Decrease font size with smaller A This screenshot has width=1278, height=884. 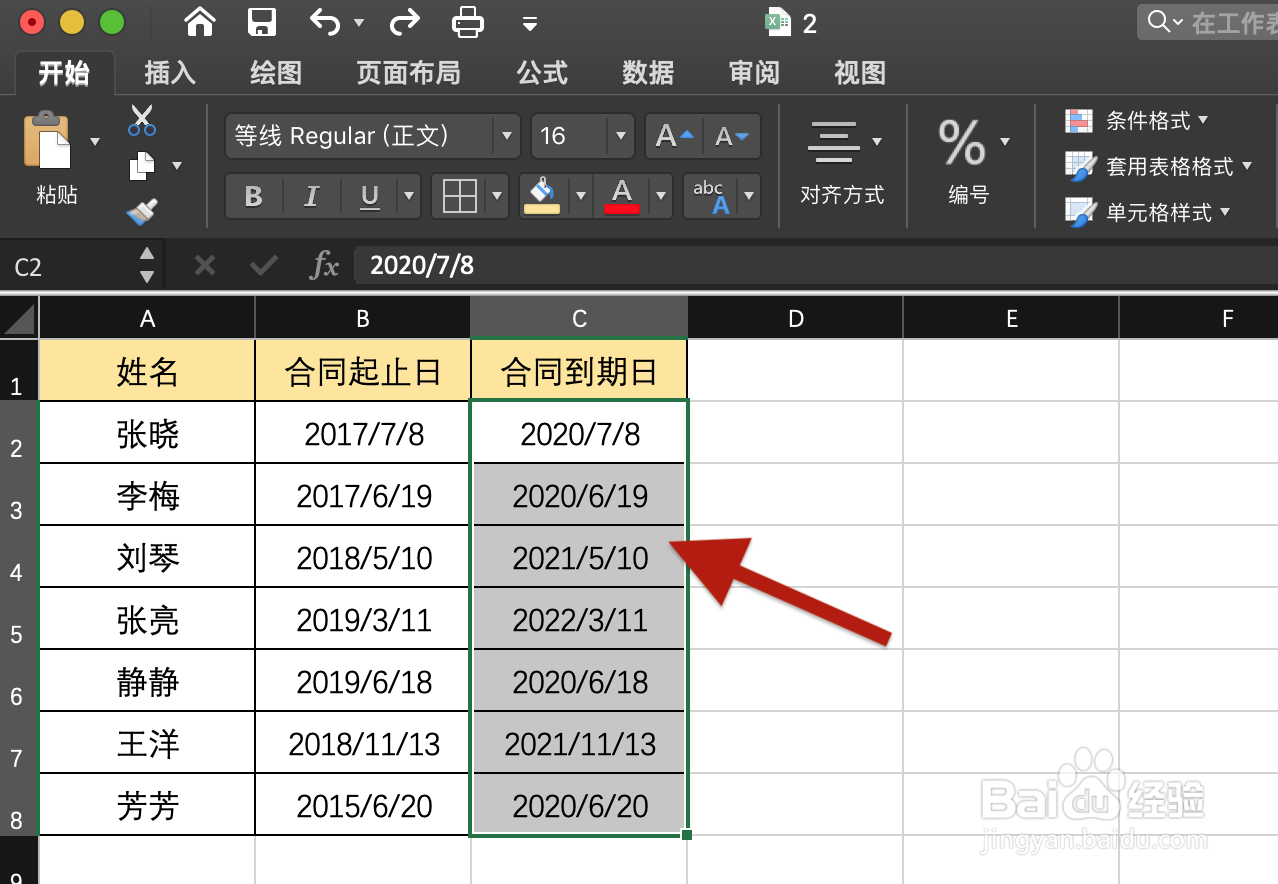pos(733,136)
